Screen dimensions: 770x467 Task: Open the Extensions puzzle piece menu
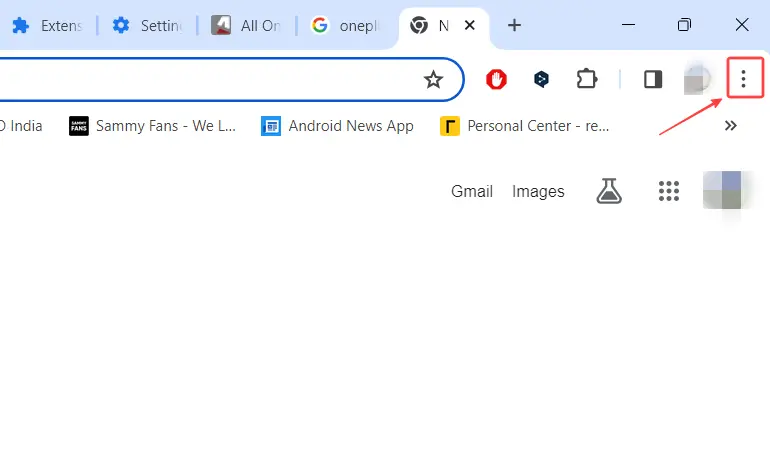(587, 80)
